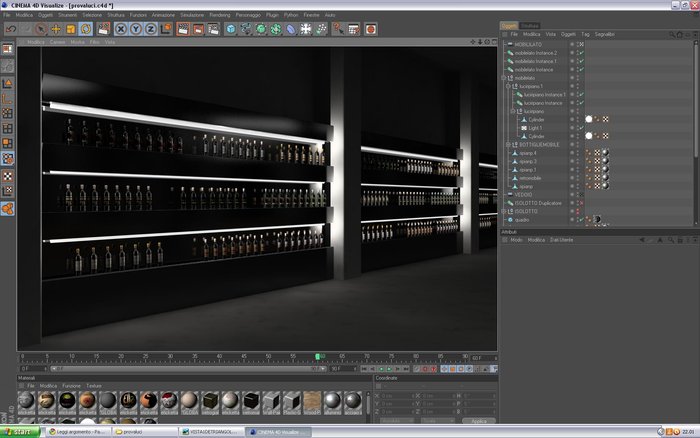Click the Windows Start button
Viewport: 700px width, 438px height.
[20, 432]
